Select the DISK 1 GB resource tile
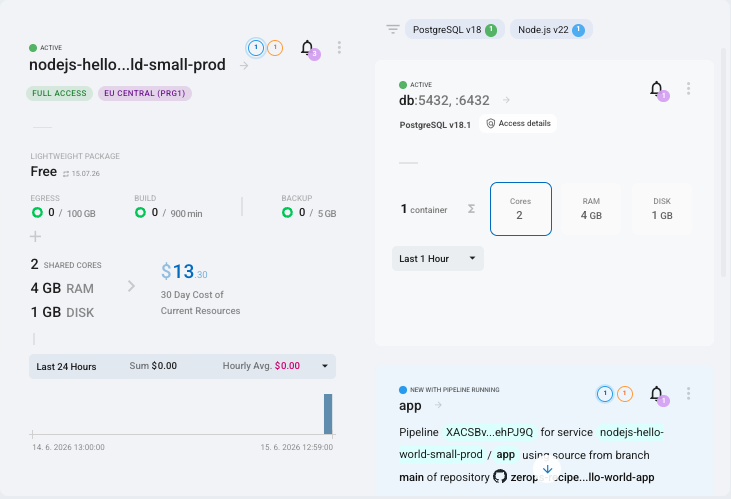This screenshot has width=731, height=499. pyautogui.click(x=662, y=209)
